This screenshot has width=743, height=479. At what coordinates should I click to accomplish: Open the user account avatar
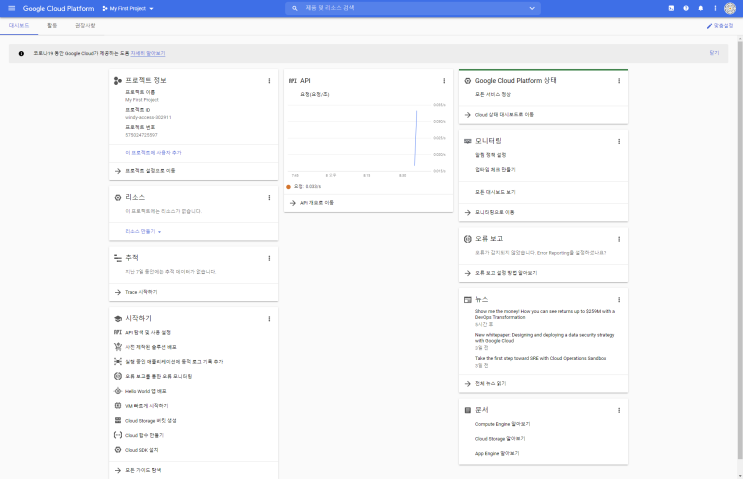(x=730, y=8)
